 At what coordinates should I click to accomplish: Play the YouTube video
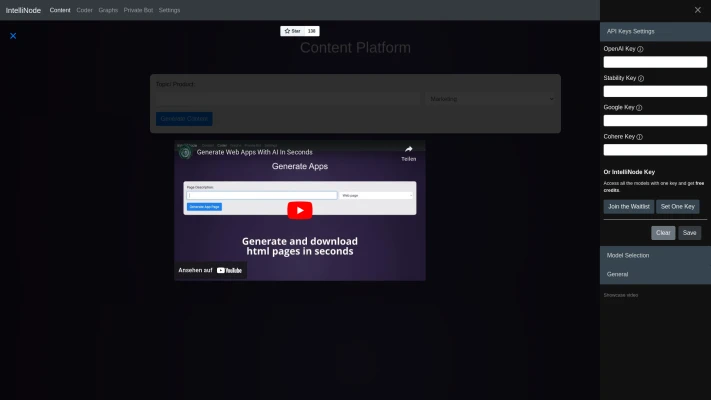[300, 210]
